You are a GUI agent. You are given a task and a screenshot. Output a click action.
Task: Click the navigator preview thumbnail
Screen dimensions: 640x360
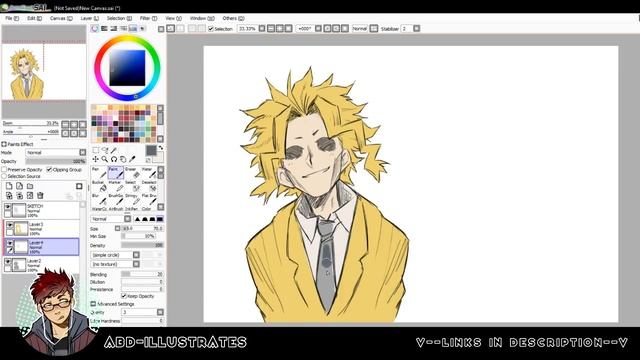point(44,72)
